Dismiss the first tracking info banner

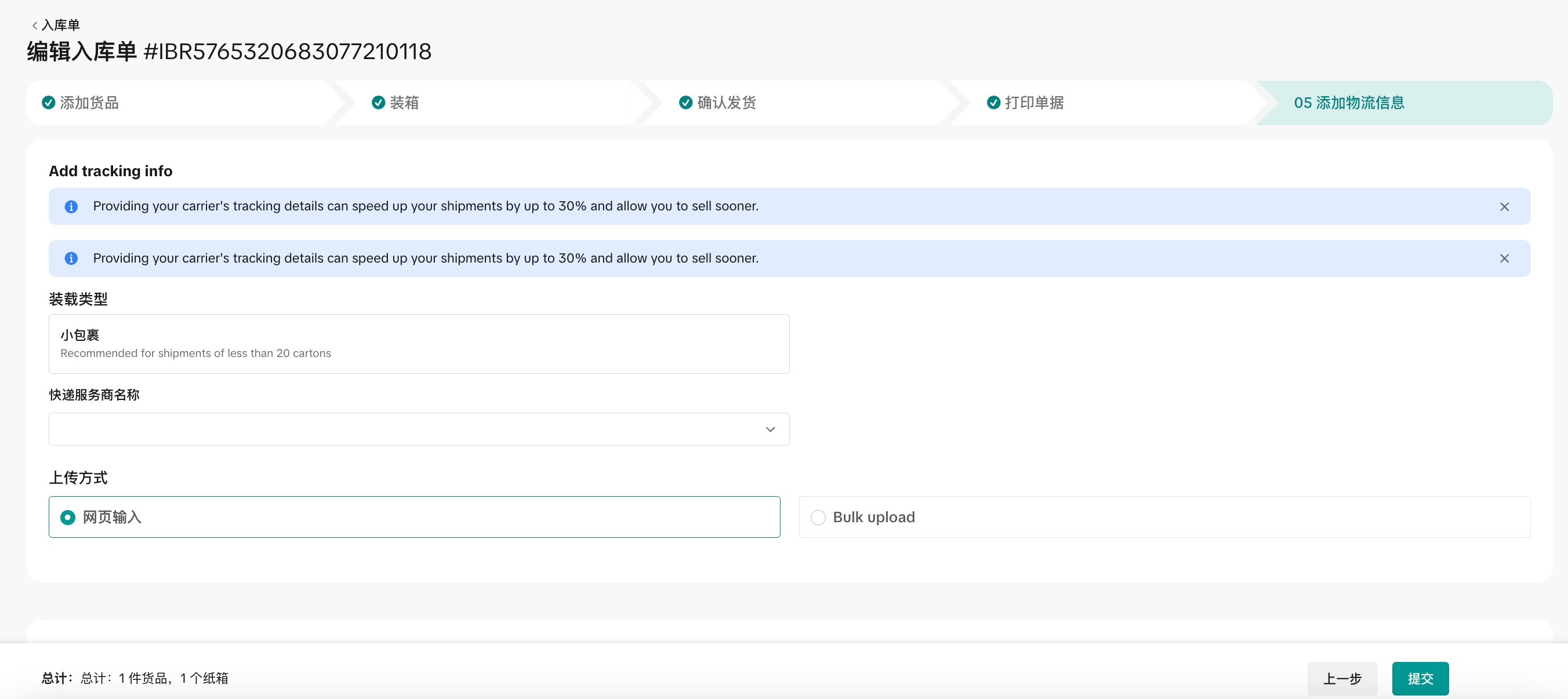click(1504, 207)
